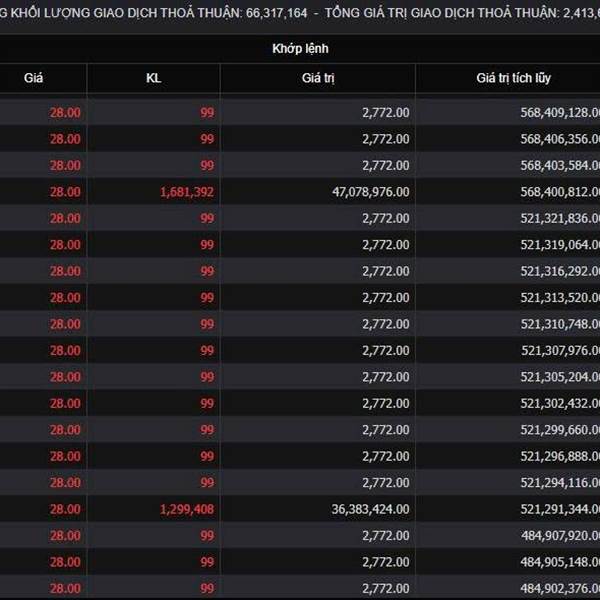This screenshot has height=600, width=600.
Task: Click cumulative value 568,403,584
Action: [x=560, y=165]
